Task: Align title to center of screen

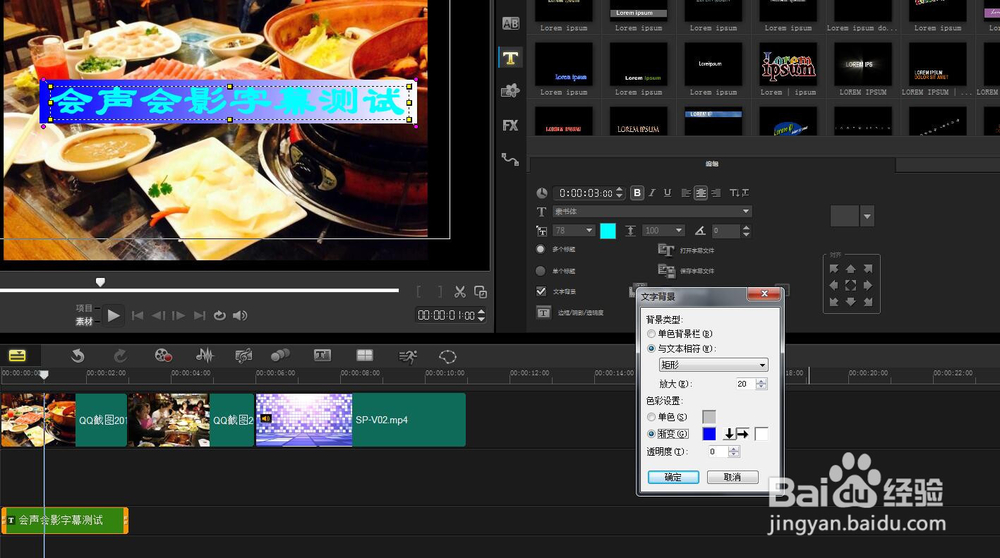Action: tap(851, 285)
